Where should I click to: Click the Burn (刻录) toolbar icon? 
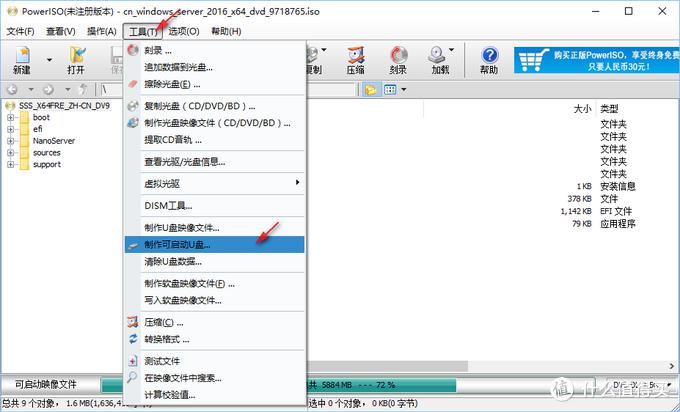tap(398, 60)
